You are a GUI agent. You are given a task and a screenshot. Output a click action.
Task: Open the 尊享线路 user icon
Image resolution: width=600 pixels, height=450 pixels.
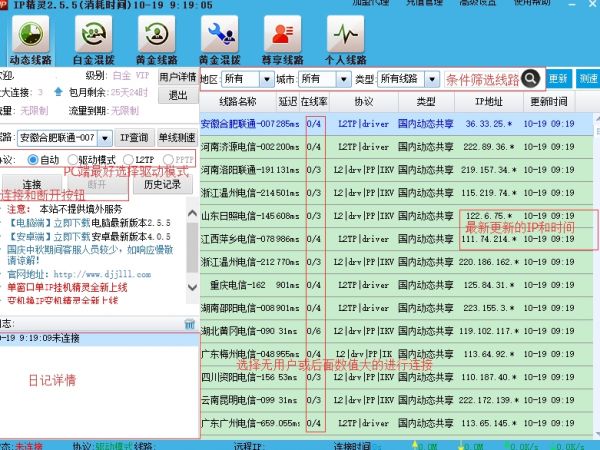[283, 34]
